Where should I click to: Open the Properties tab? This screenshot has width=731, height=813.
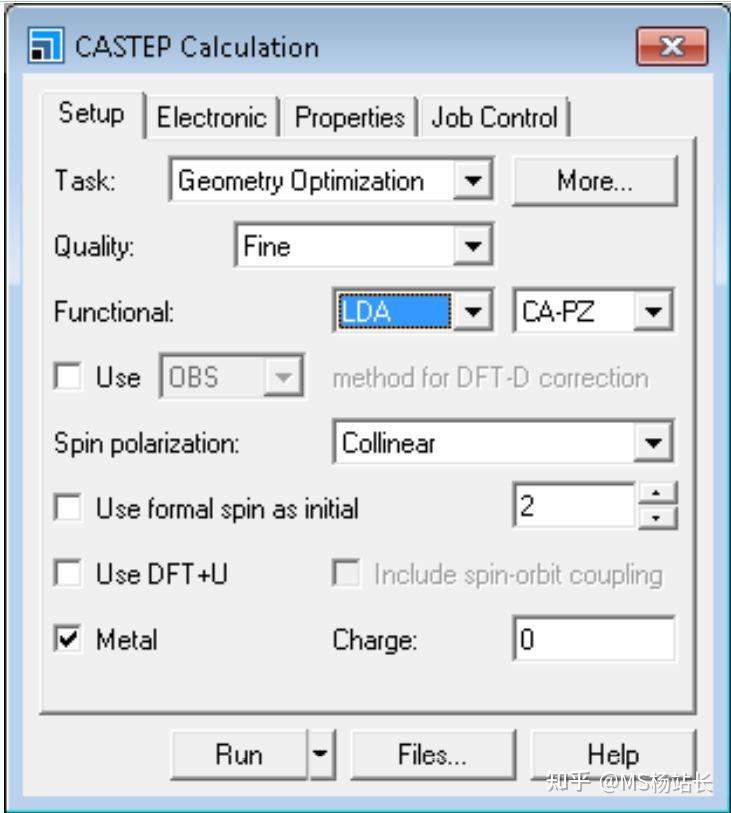tap(349, 118)
